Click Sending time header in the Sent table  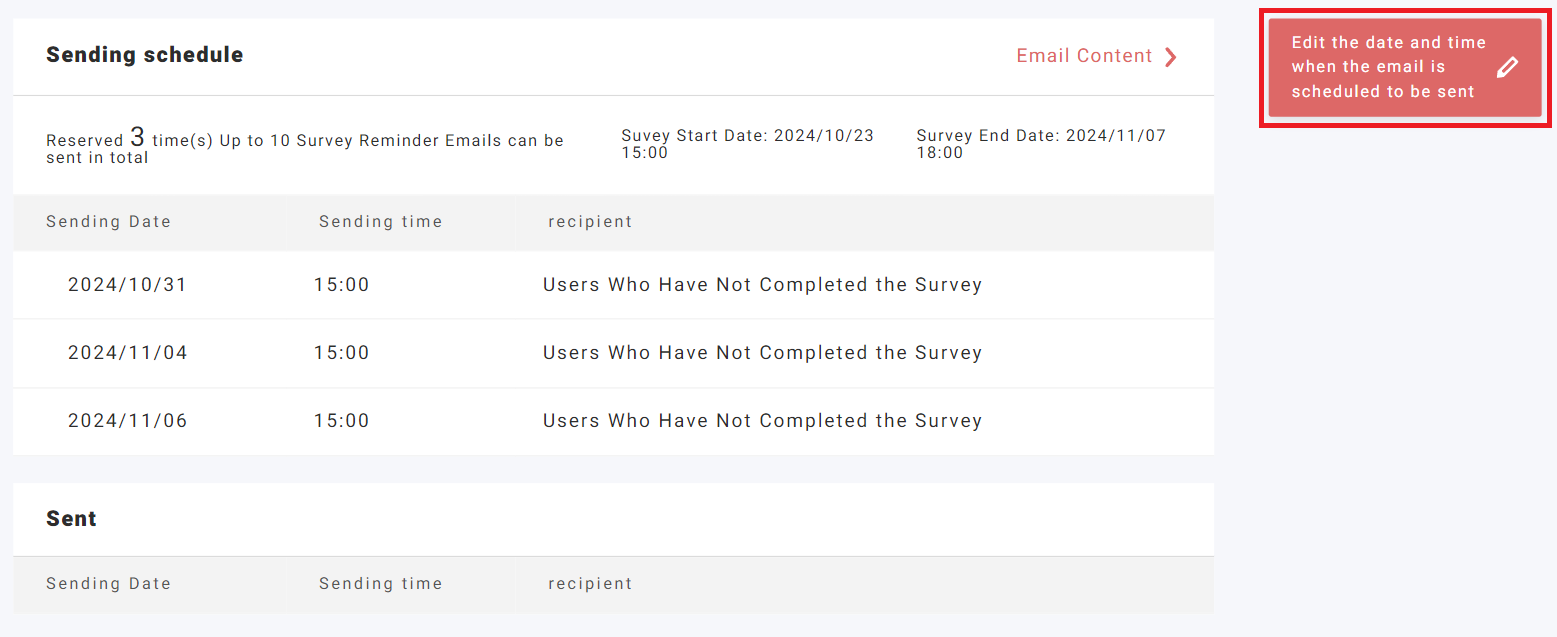click(380, 584)
